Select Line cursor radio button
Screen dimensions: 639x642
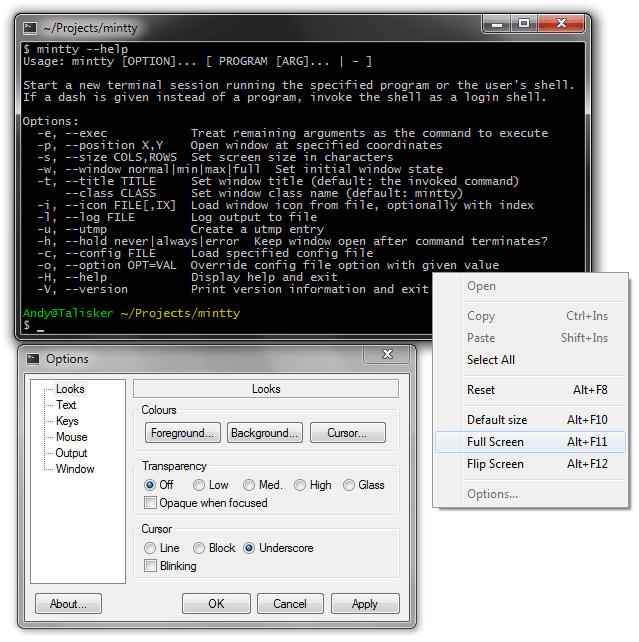click(x=151, y=548)
